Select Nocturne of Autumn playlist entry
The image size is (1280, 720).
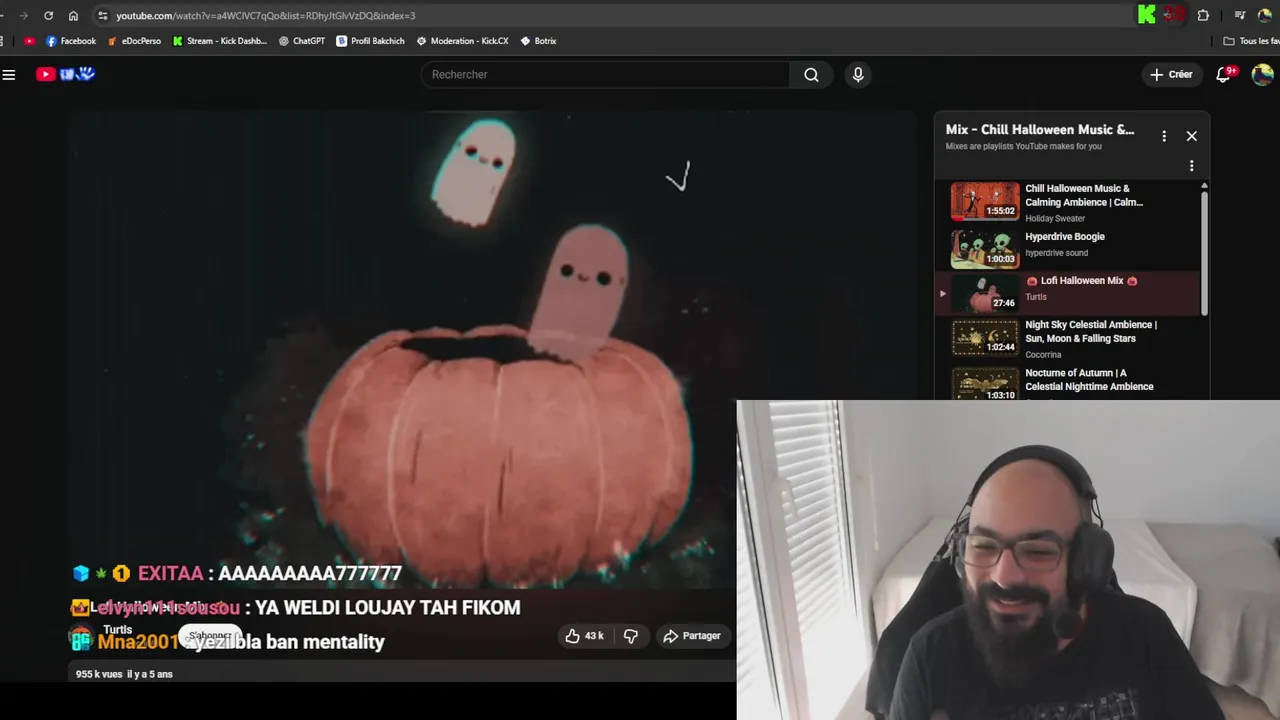click(x=1067, y=383)
